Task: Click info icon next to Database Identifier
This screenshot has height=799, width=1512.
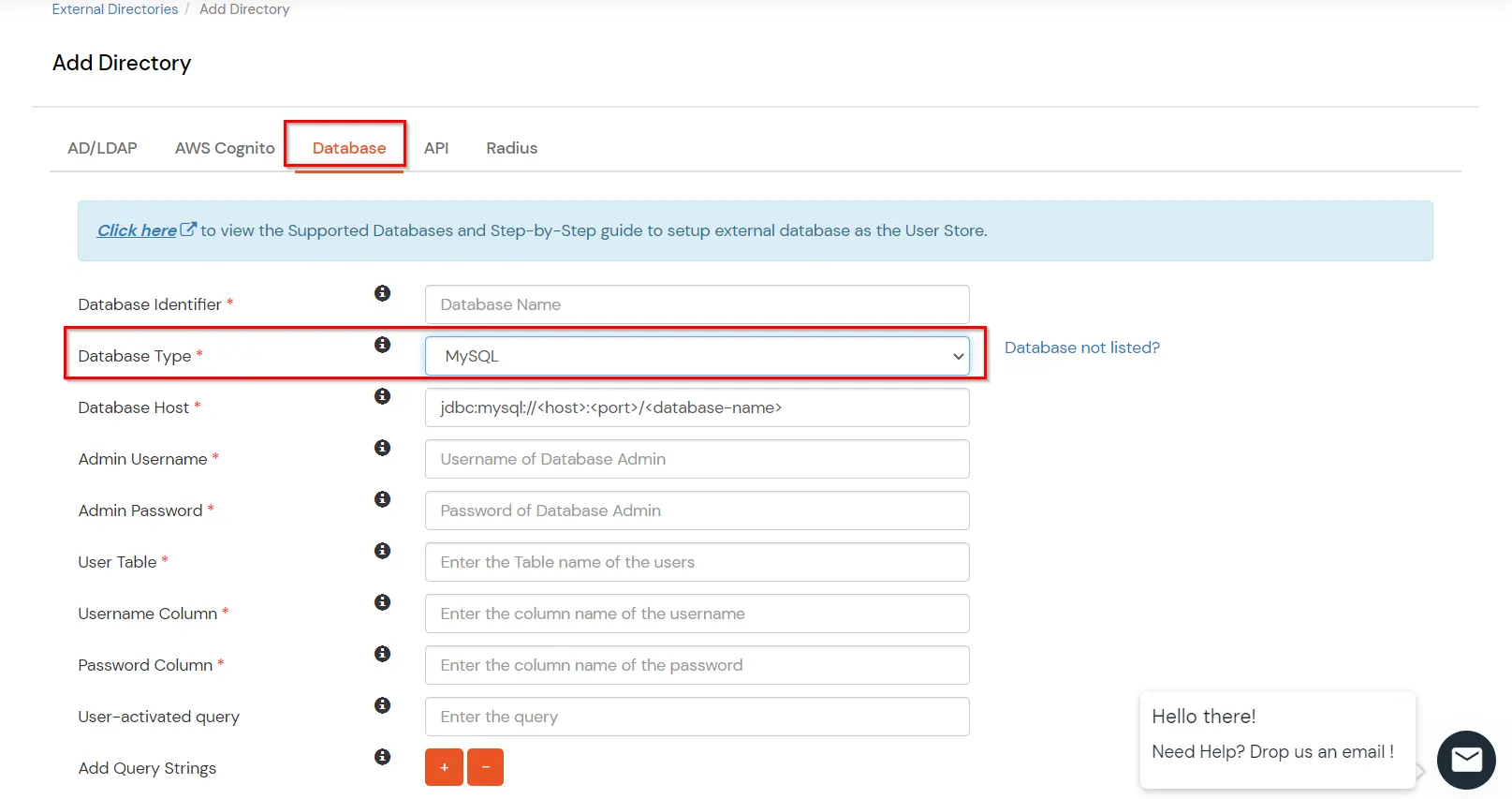Action: [382, 293]
